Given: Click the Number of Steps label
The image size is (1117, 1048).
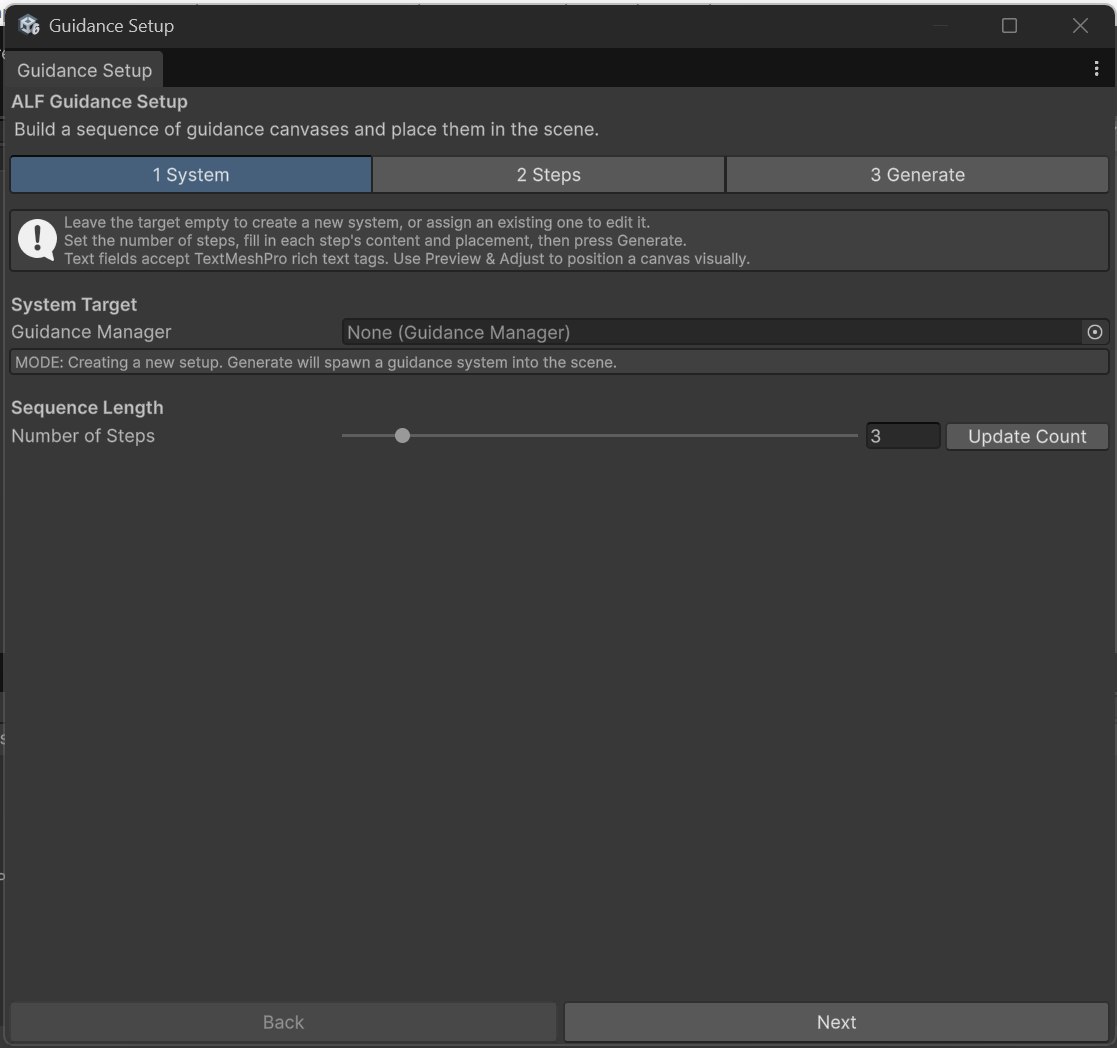Looking at the screenshot, I should tap(83, 436).
